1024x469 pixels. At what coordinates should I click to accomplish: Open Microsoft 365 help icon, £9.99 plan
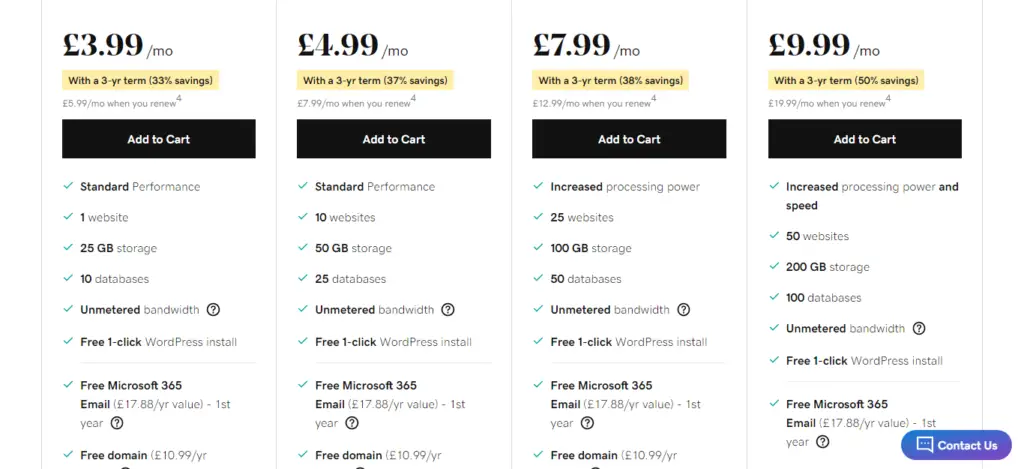[x=823, y=442]
